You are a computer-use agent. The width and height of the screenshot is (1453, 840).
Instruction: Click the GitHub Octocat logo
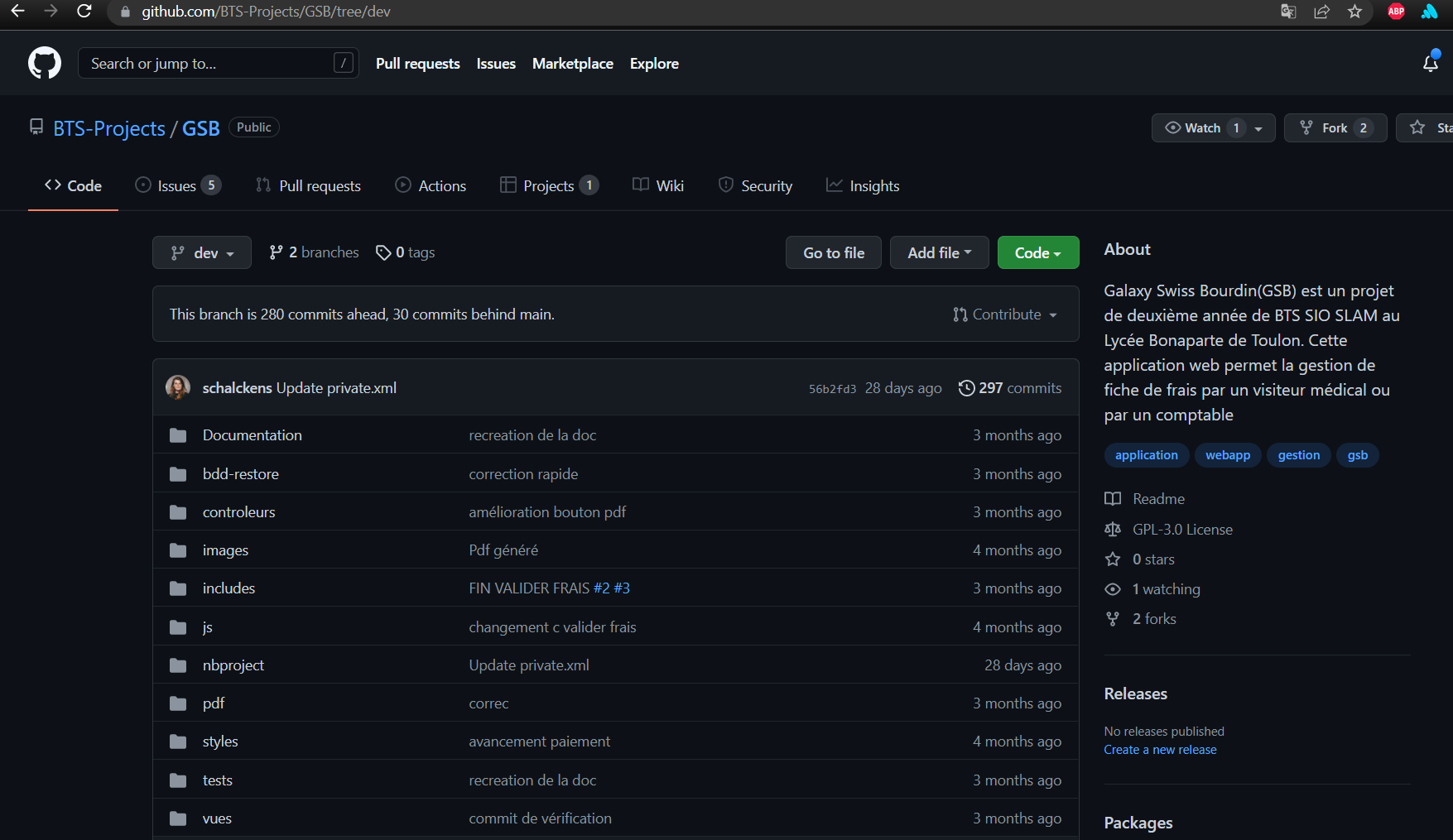(x=45, y=63)
